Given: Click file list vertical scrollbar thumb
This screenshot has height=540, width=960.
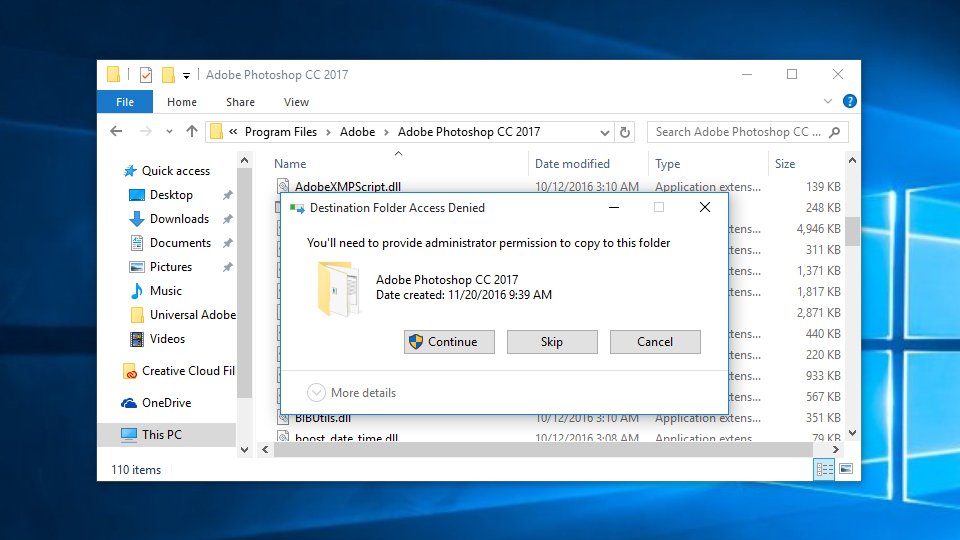Looking at the screenshot, I should tap(852, 231).
